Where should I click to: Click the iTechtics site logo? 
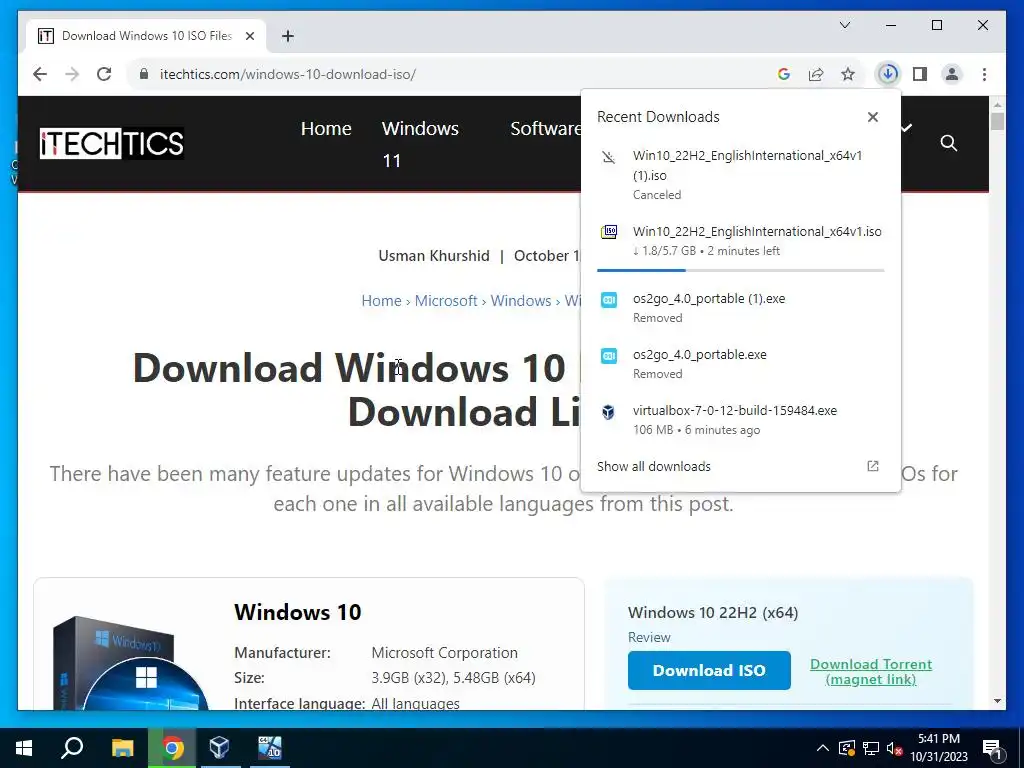point(112,143)
